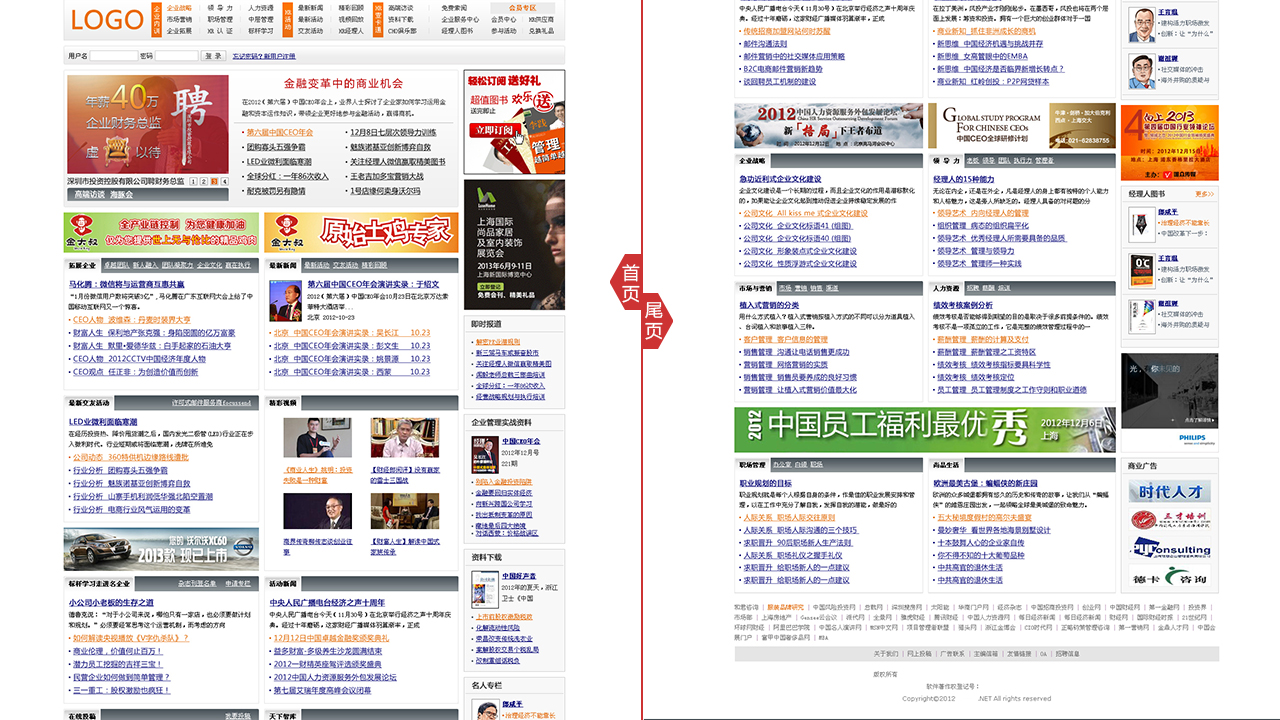The width and height of the screenshot is (1280, 720).
Task: Click the 用户名 username input field
Action: point(113,56)
